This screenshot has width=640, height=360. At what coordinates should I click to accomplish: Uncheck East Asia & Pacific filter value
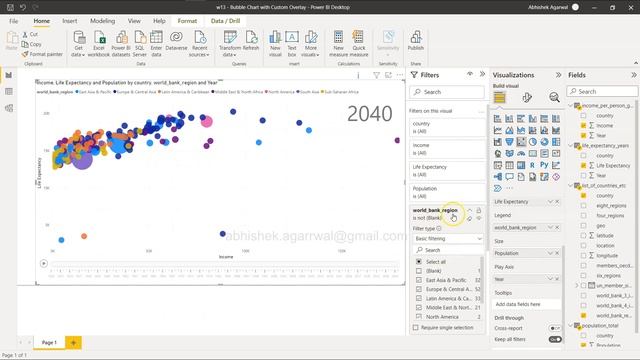coord(419,280)
